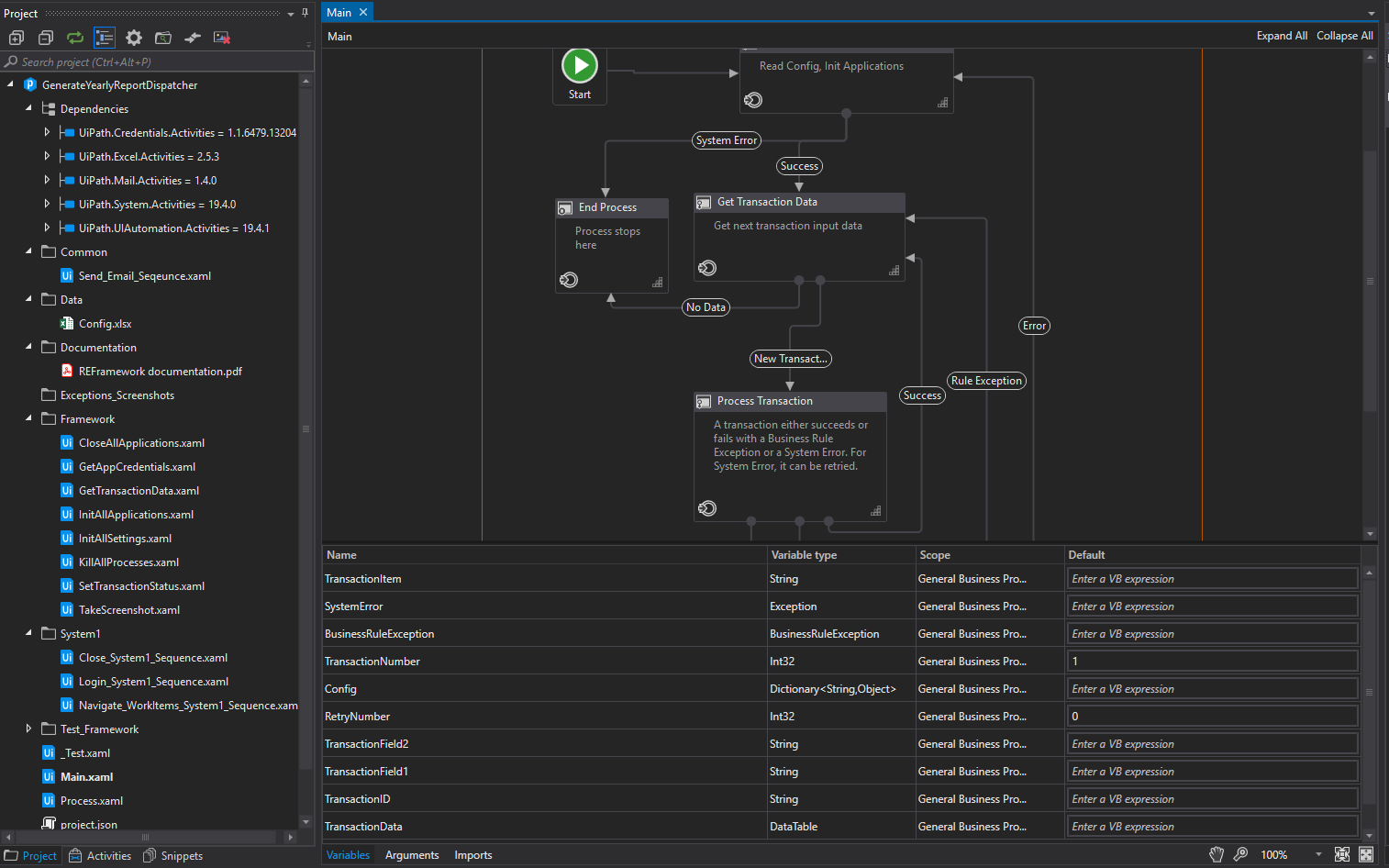
Task: Click the Expand All link in designer
Action: (1282, 36)
